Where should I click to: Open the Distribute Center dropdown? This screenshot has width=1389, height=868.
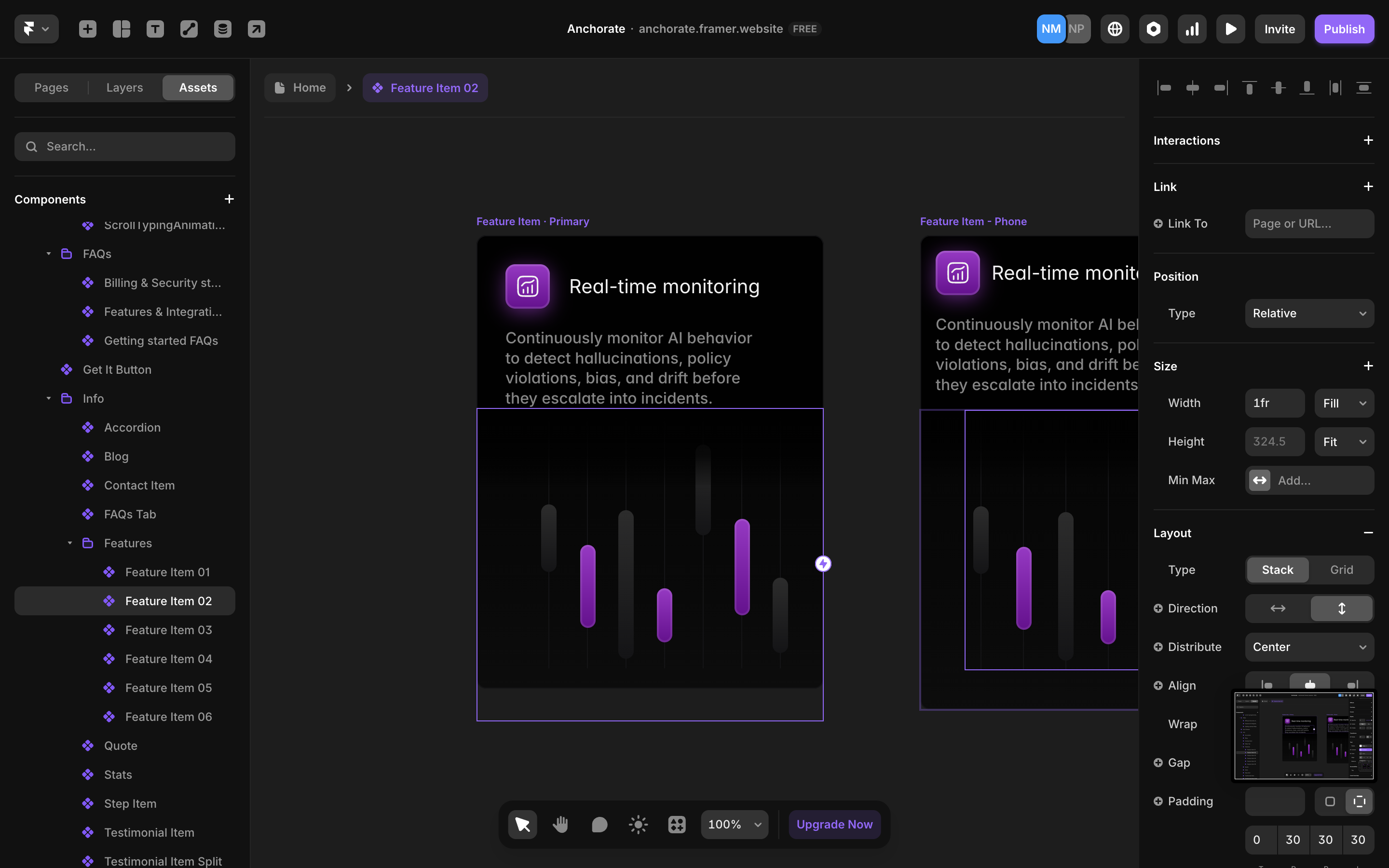pos(1308,647)
